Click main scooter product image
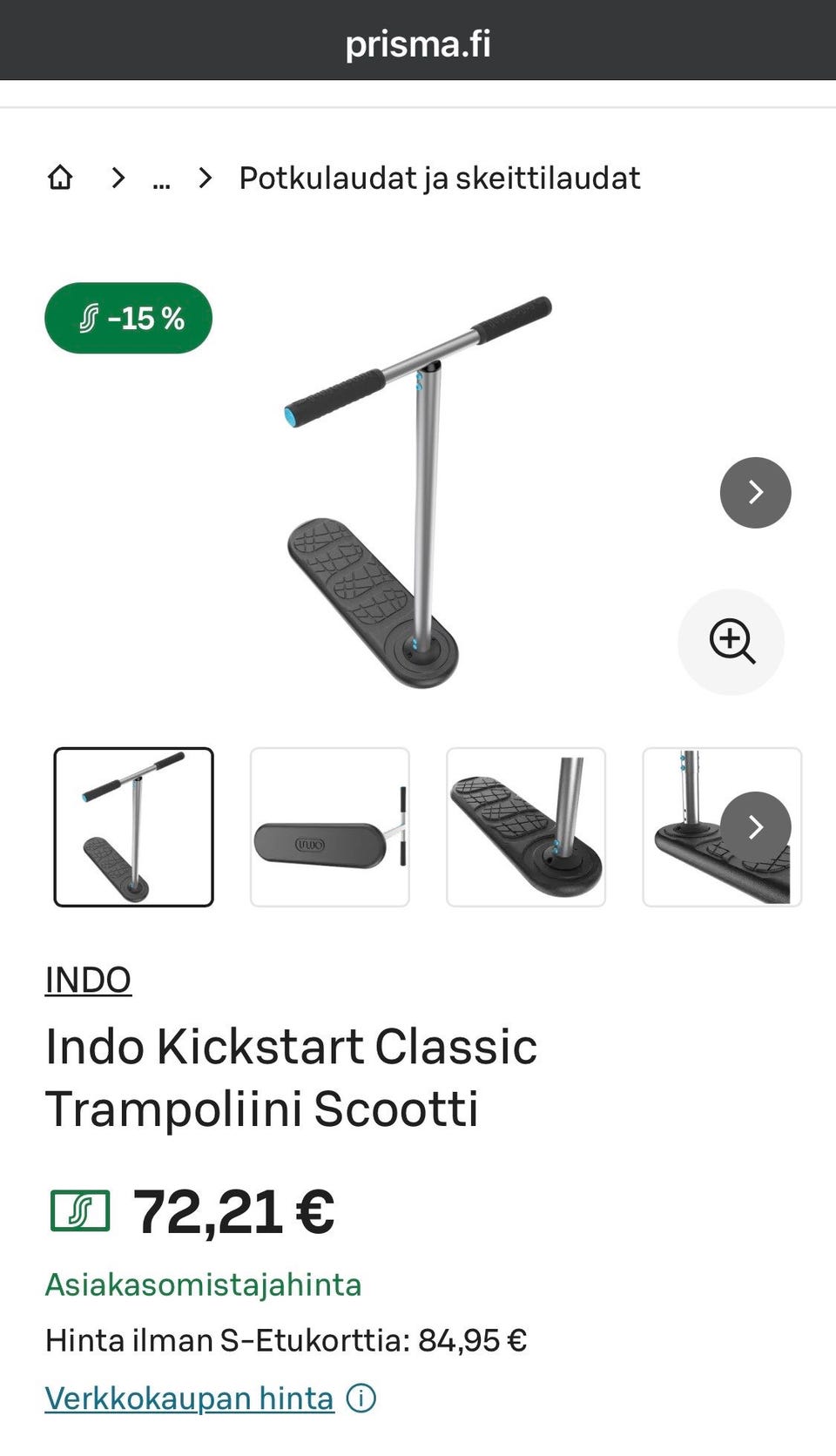Image resolution: width=836 pixels, height=1456 pixels. [x=420, y=493]
